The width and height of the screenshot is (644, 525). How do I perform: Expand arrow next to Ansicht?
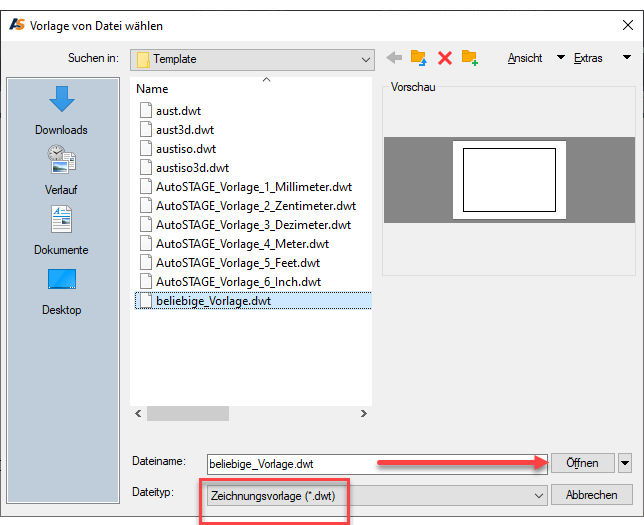(560, 57)
